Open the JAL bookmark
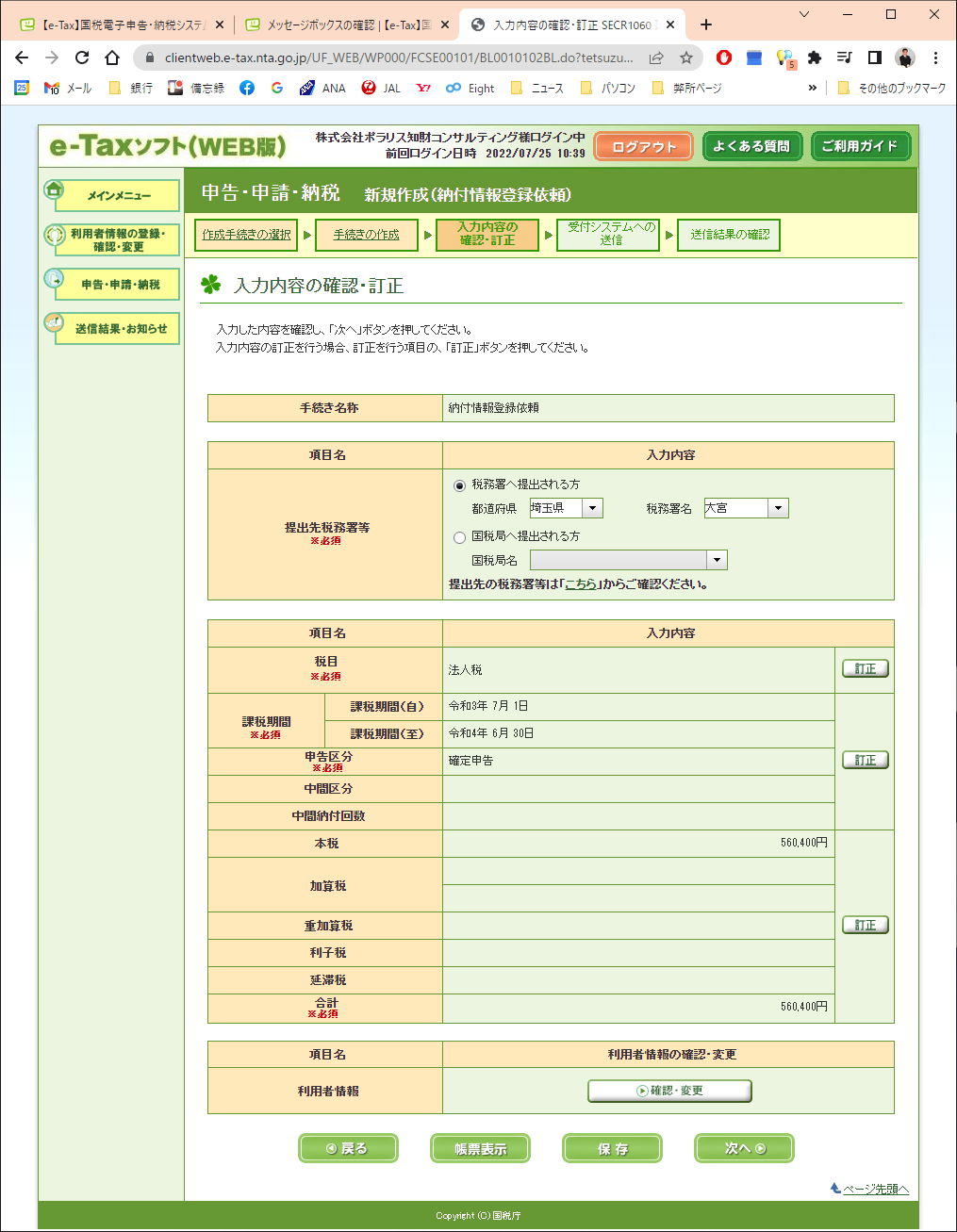This screenshot has height=1232, width=957. click(x=381, y=88)
